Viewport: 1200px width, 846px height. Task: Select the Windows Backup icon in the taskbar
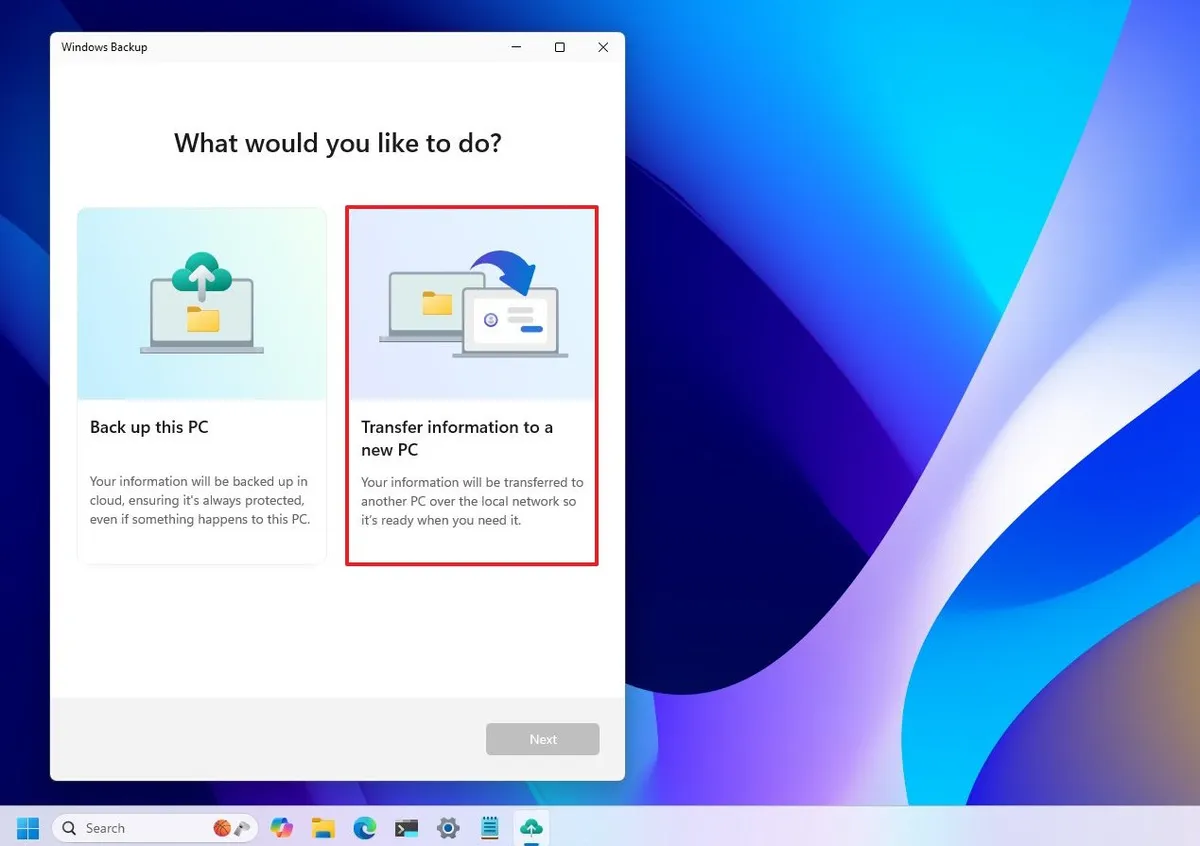(531, 828)
